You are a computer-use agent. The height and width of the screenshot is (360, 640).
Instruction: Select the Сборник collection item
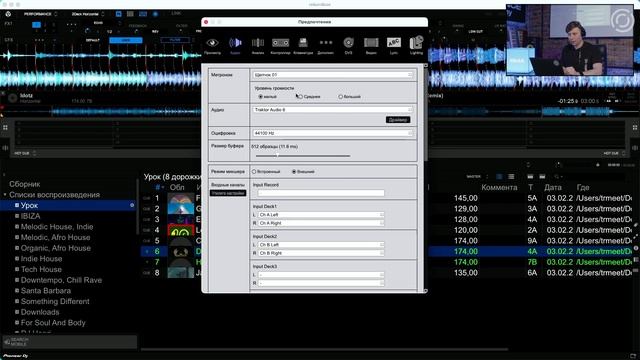(x=24, y=184)
